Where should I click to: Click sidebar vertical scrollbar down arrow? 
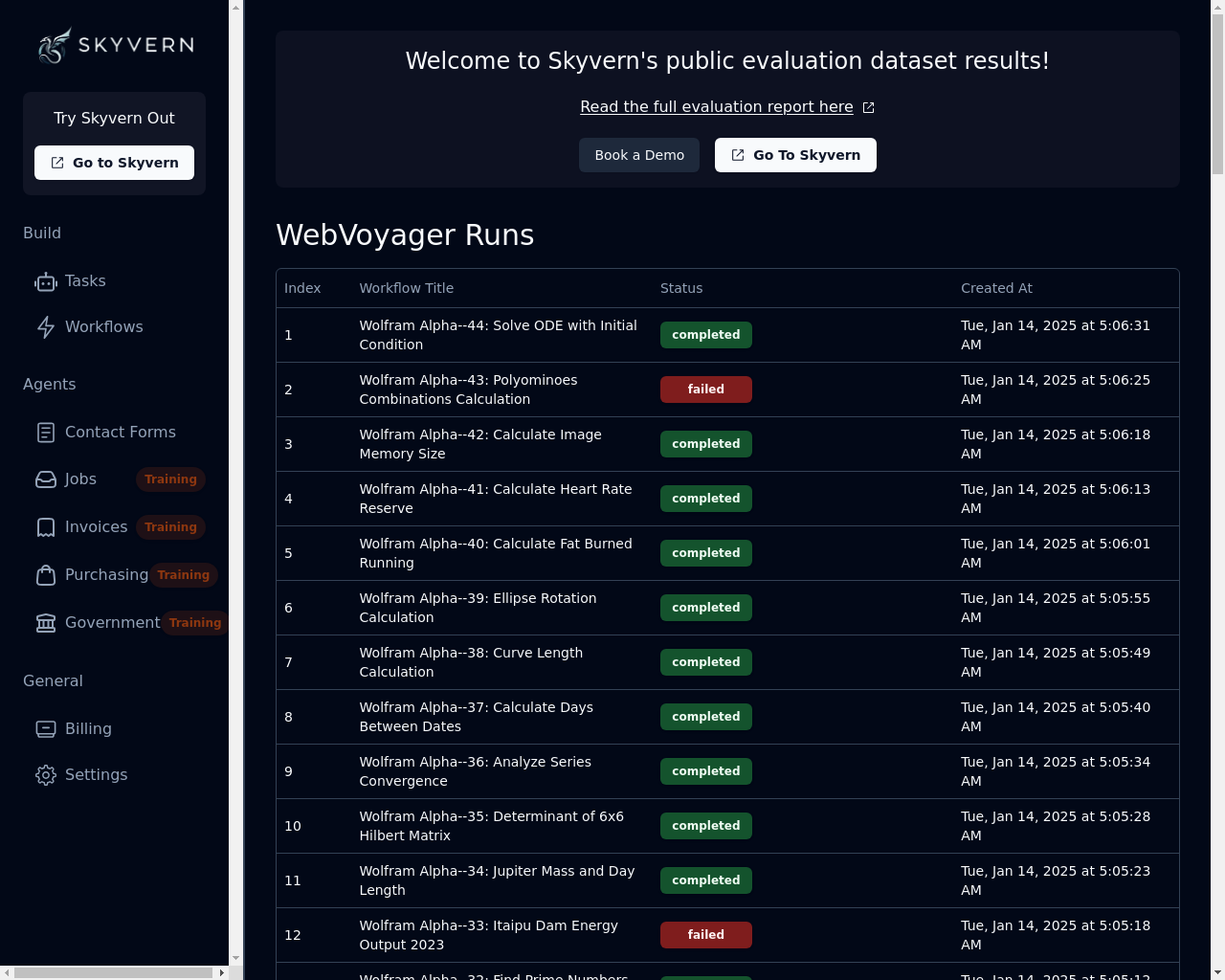click(236, 958)
